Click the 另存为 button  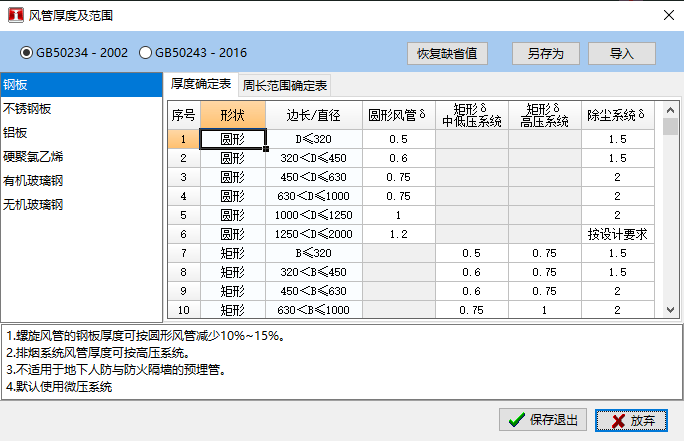(x=545, y=52)
